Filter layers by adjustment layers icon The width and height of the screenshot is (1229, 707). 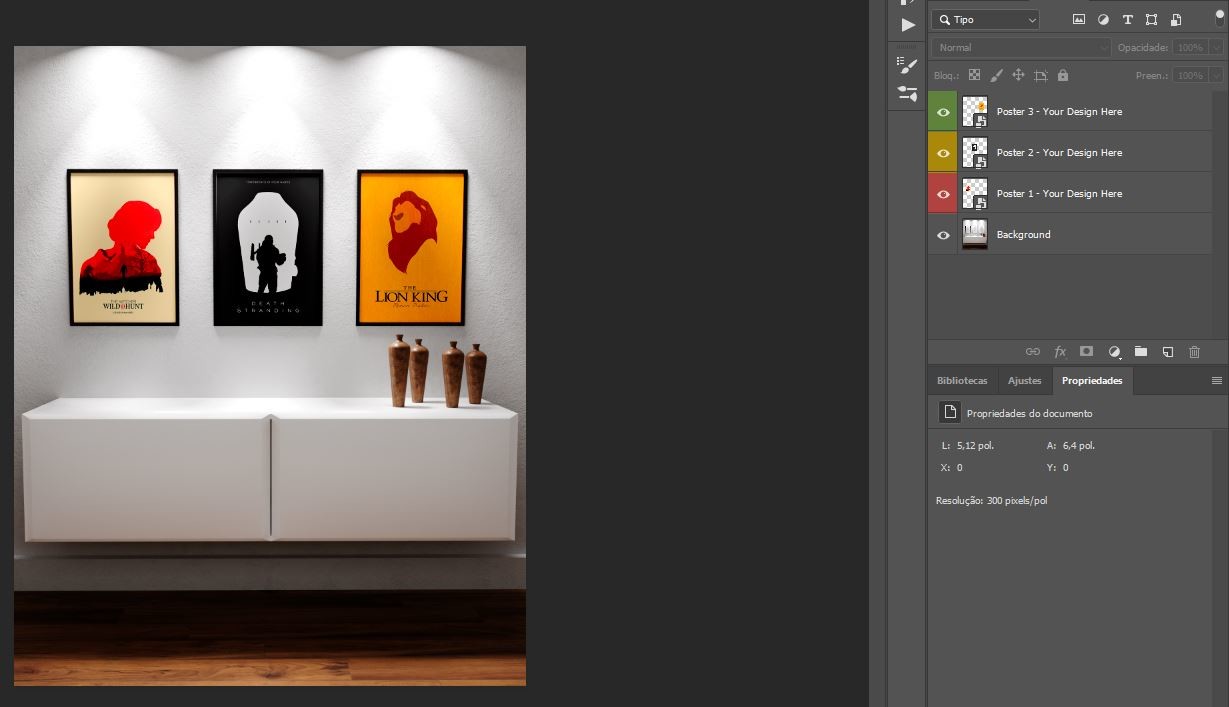click(x=1103, y=19)
